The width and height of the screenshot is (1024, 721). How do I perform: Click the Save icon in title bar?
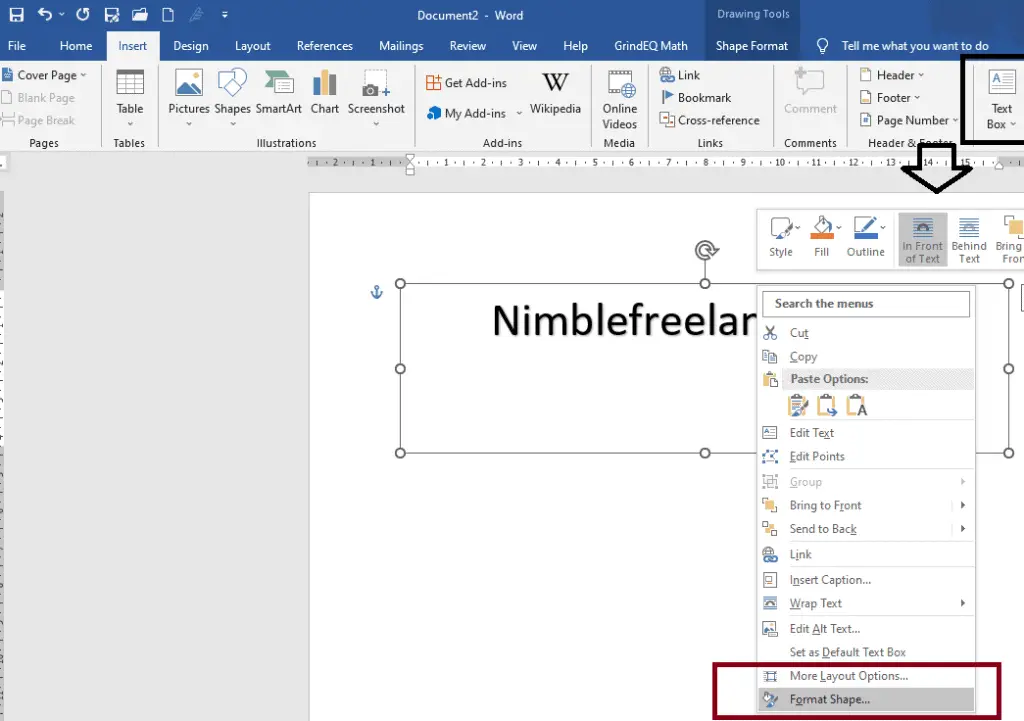pyautogui.click(x=16, y=15)
